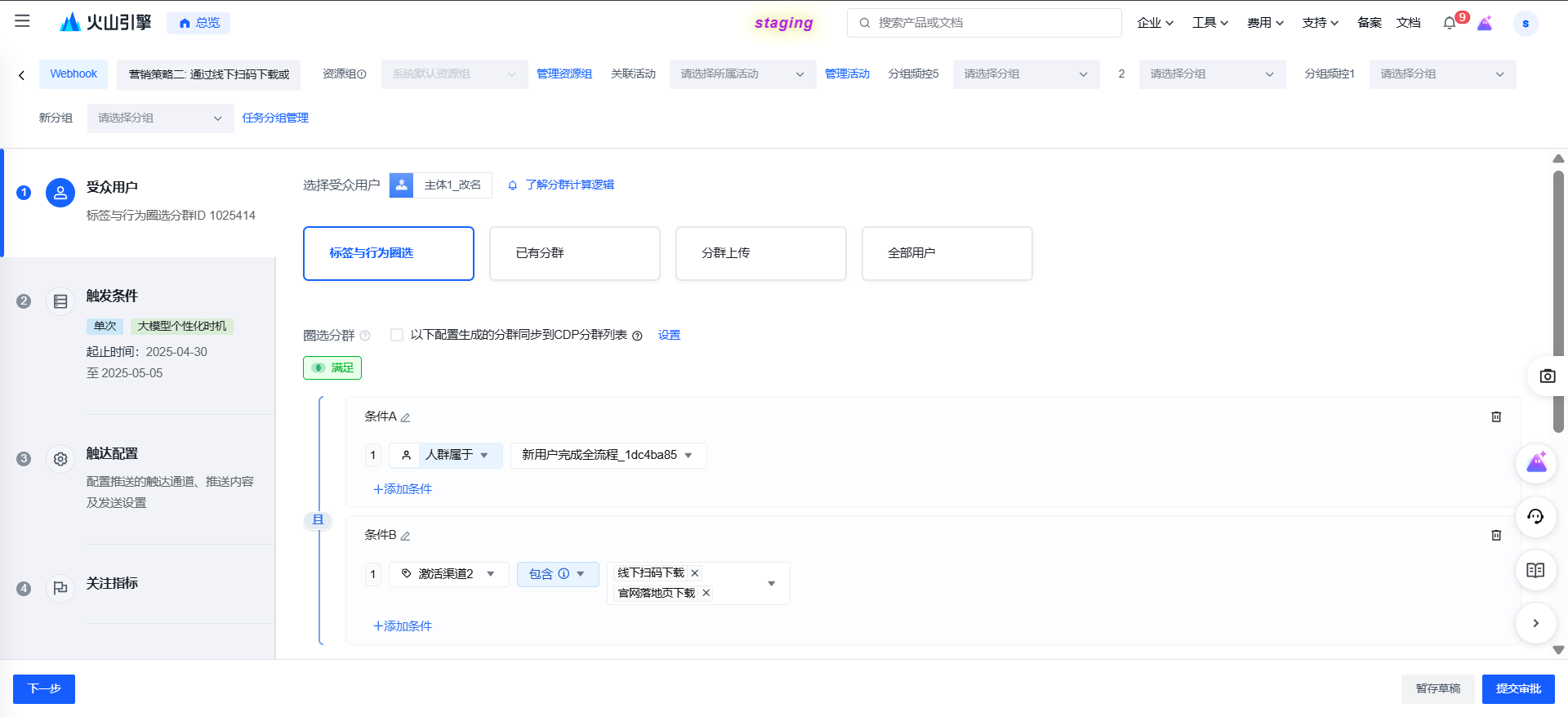Click the notification bell icon
The height and width of the screenshot is (717, 1568).
pyautogui.click(x=1450, y=23)
